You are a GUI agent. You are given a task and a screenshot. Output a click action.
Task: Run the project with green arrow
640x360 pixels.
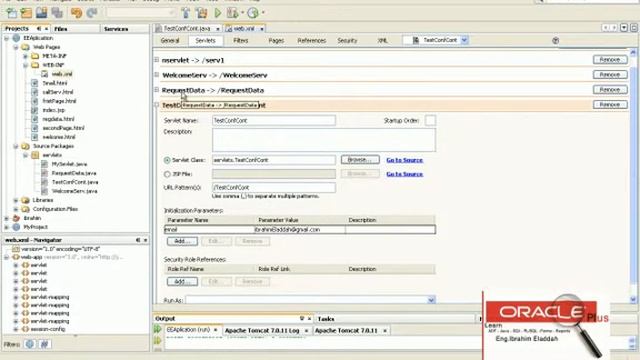tap(218, 13)
